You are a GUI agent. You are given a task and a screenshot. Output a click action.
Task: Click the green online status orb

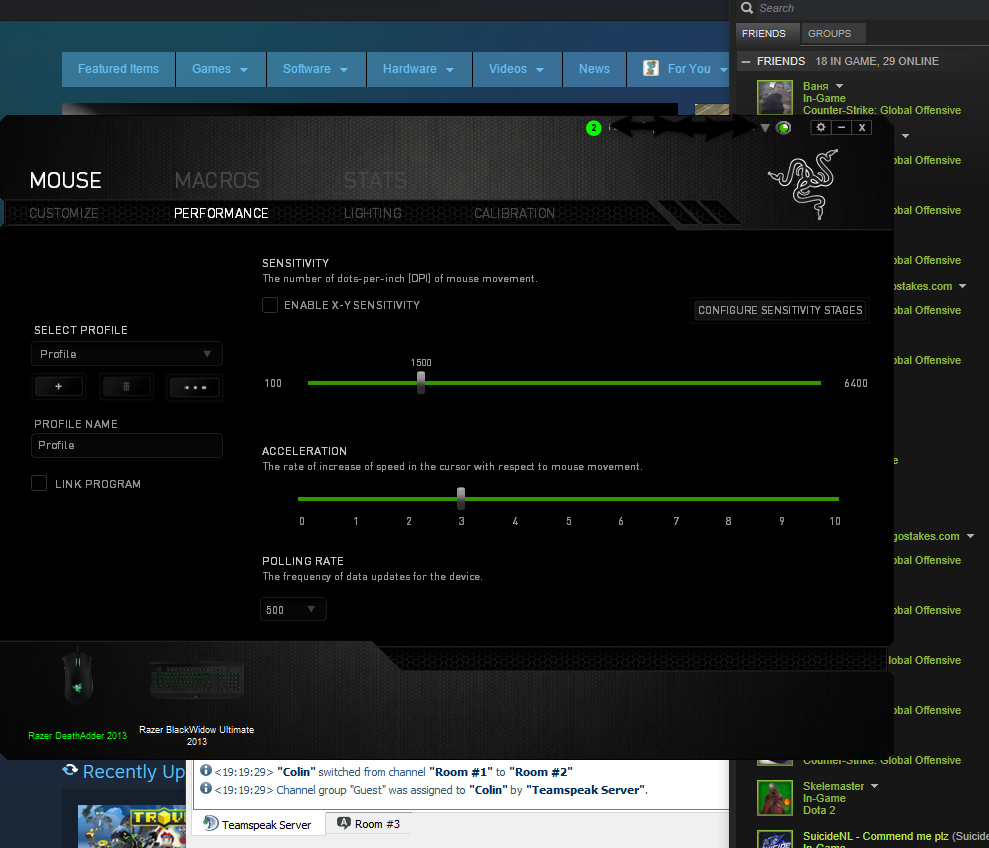pyautogui.click(x=783, y=128)
